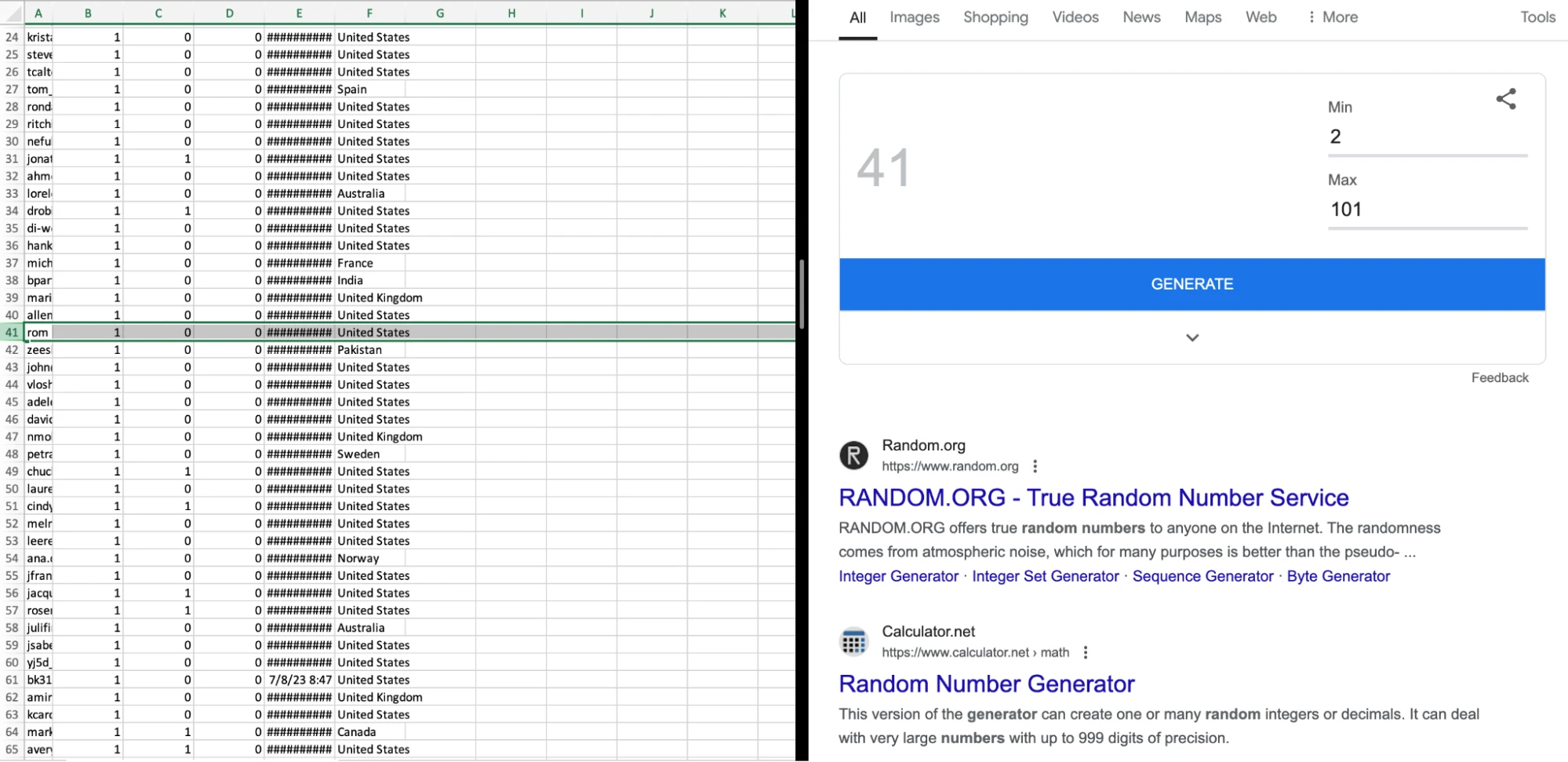Select column F header in spreadsheet

point(369,13)
